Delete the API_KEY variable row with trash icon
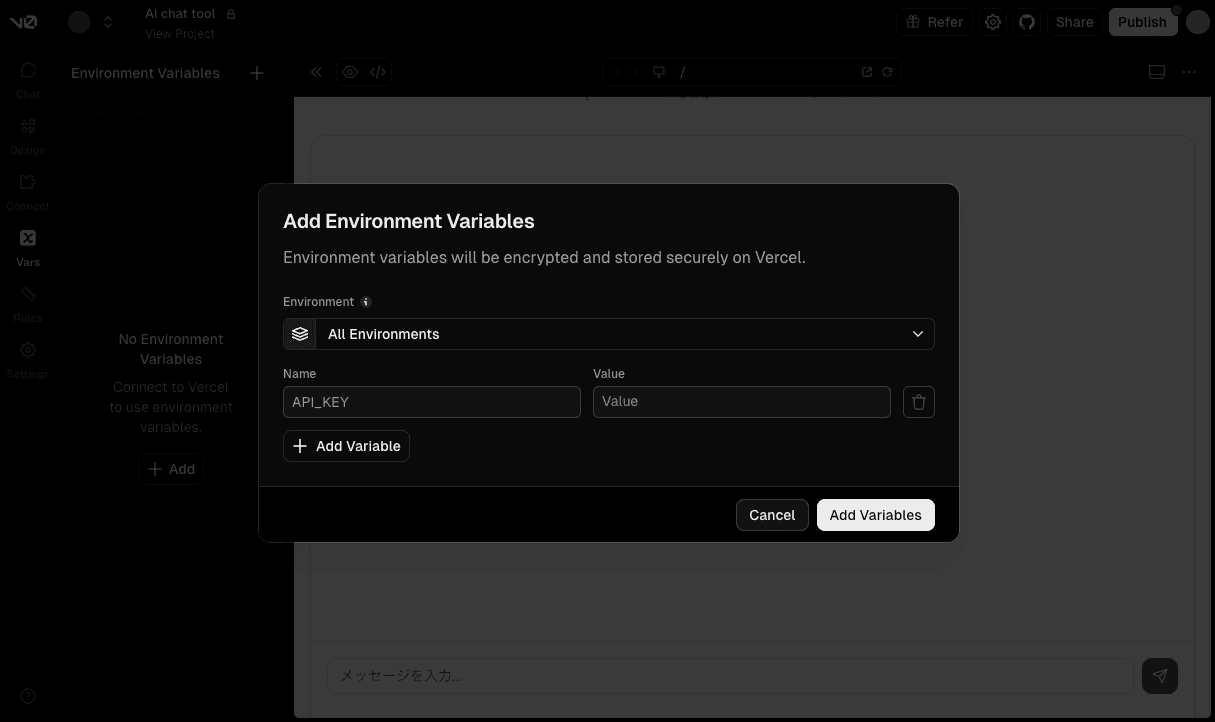This screenshot has width=1215, height=722. click(918, 402)
